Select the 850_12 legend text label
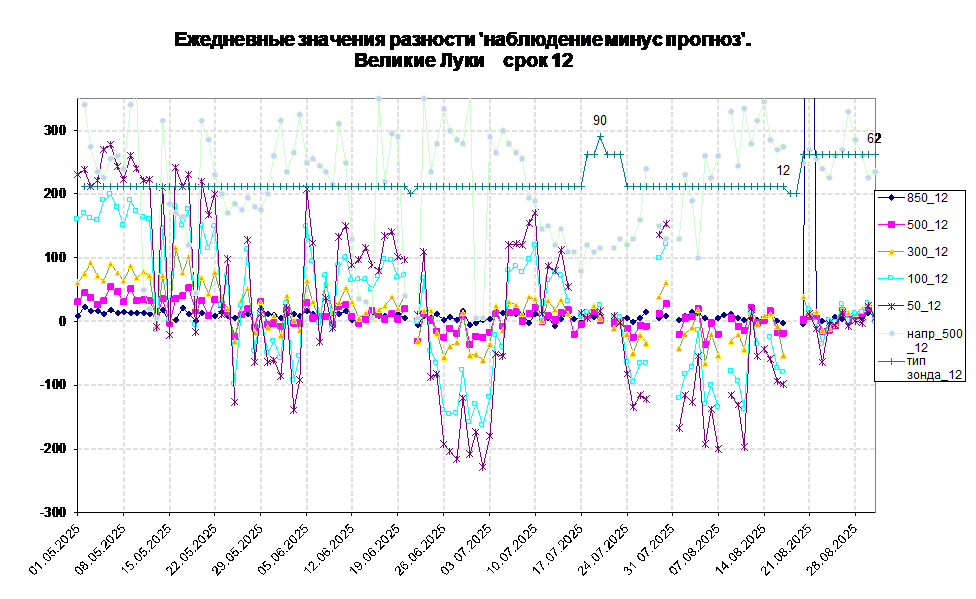This screenshot has height=599, width=976. 927,198
